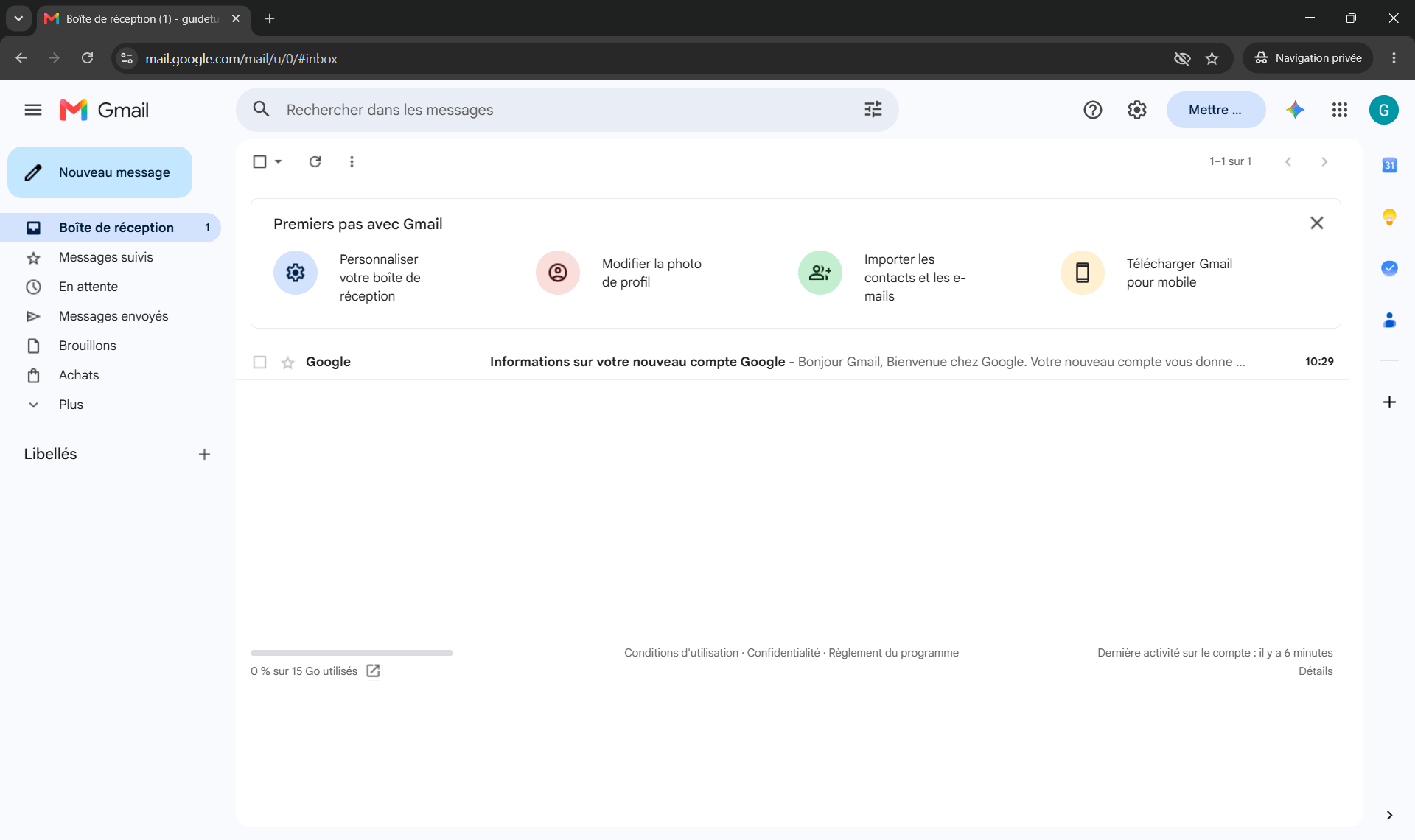Click the third-party cookies blocked eye icon
The height and width of the screenshot is (840, 1415).
coord(1182,58)
